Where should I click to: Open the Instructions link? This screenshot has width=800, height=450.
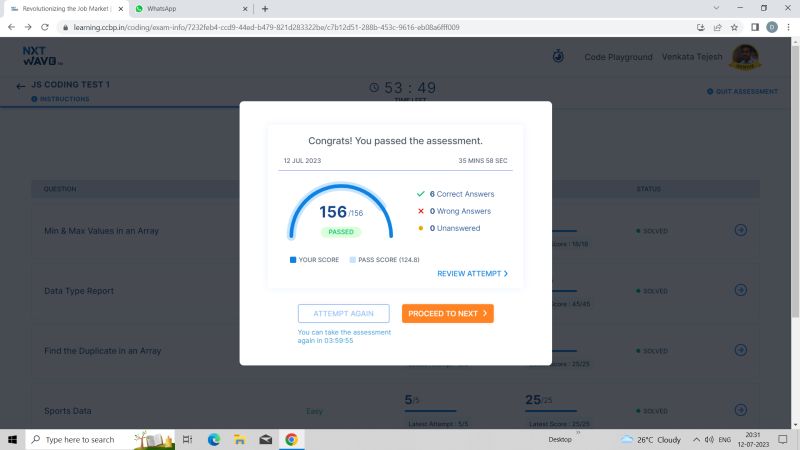tap(60, 99)
